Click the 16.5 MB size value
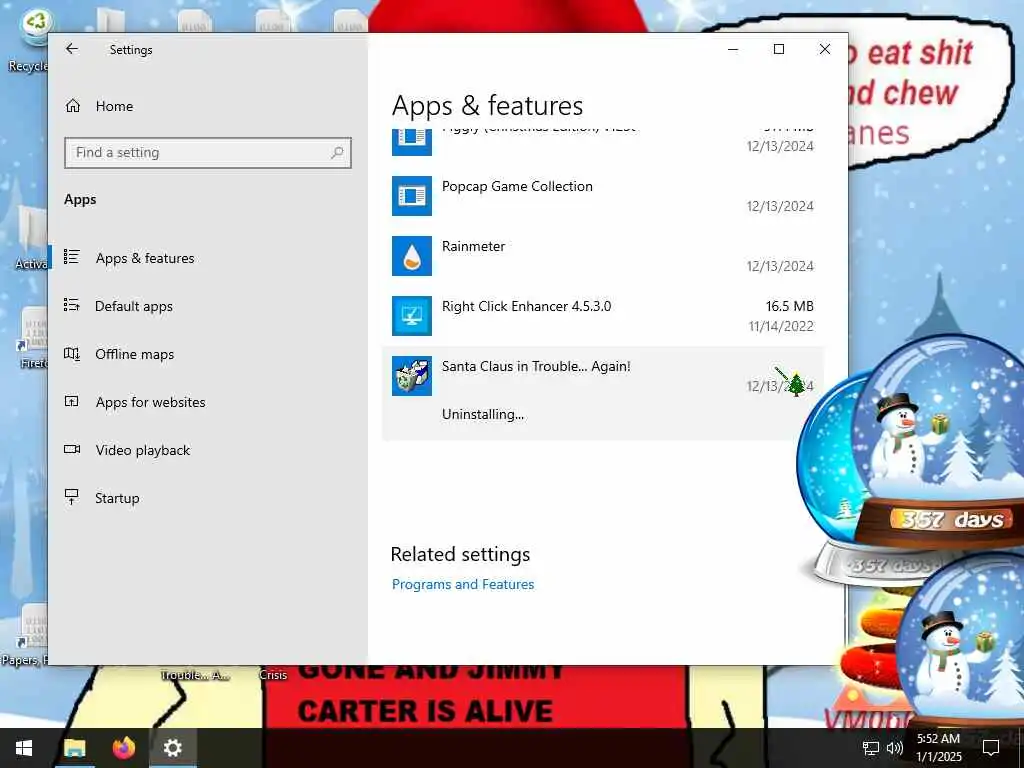Image resolution: width=1024 pixels, height=768 pixels. [790, 306]
